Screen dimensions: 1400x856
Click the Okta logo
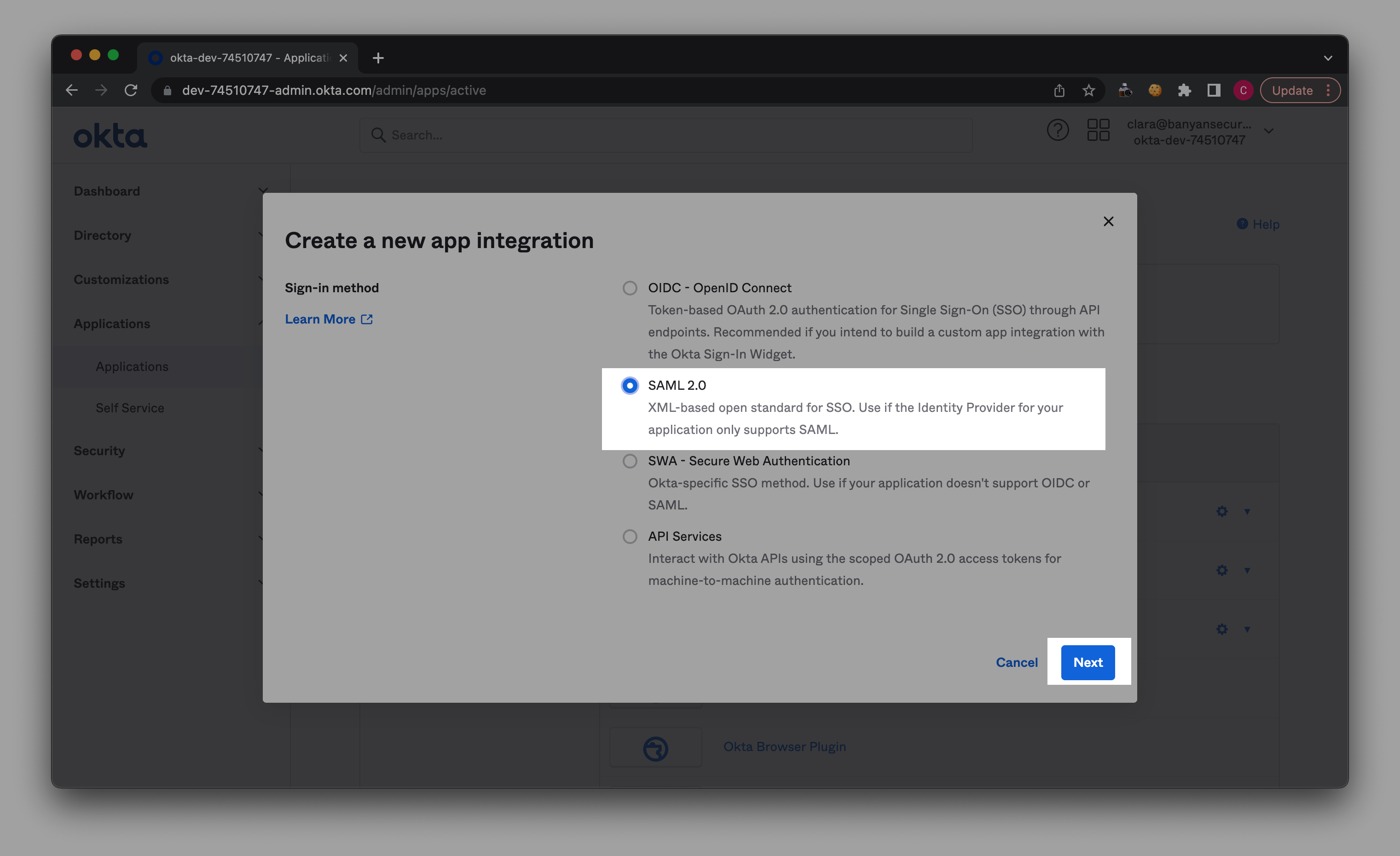click(x=110, y=136)
